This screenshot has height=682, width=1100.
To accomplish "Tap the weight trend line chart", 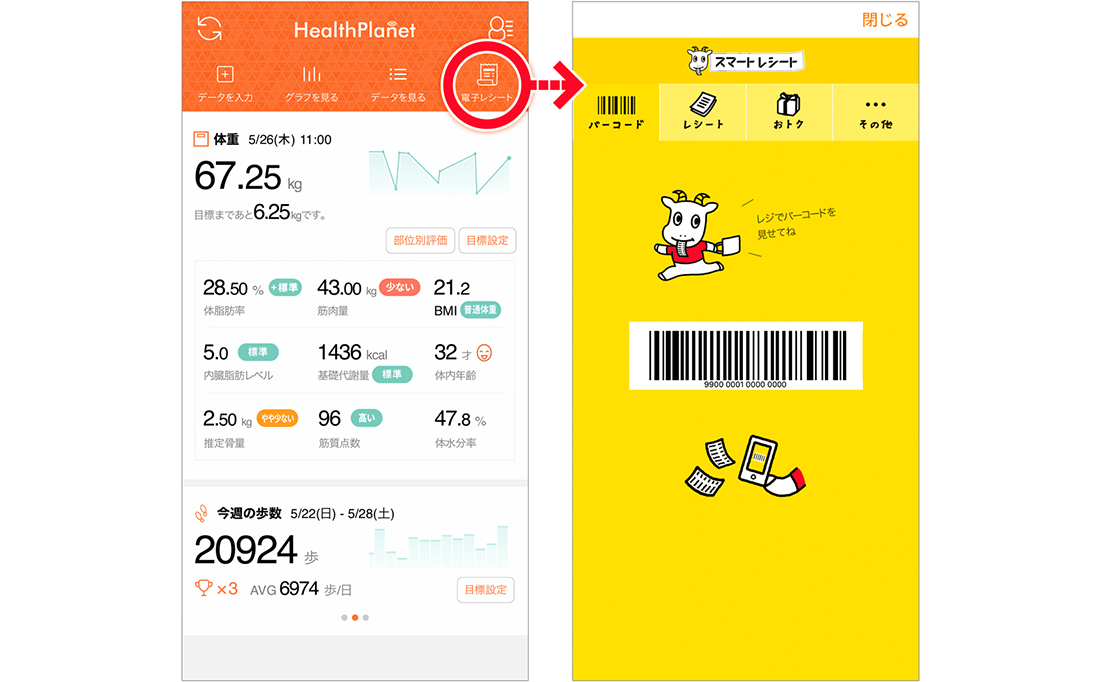I will pos(440,172).
